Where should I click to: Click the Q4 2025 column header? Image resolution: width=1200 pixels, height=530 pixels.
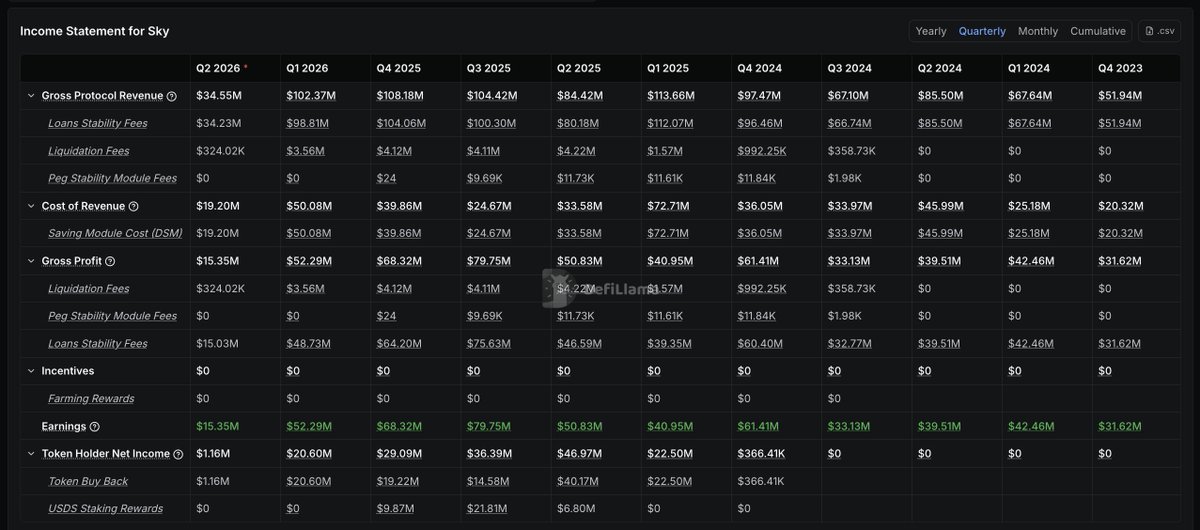pyautogui.click(x=398, y=68)
